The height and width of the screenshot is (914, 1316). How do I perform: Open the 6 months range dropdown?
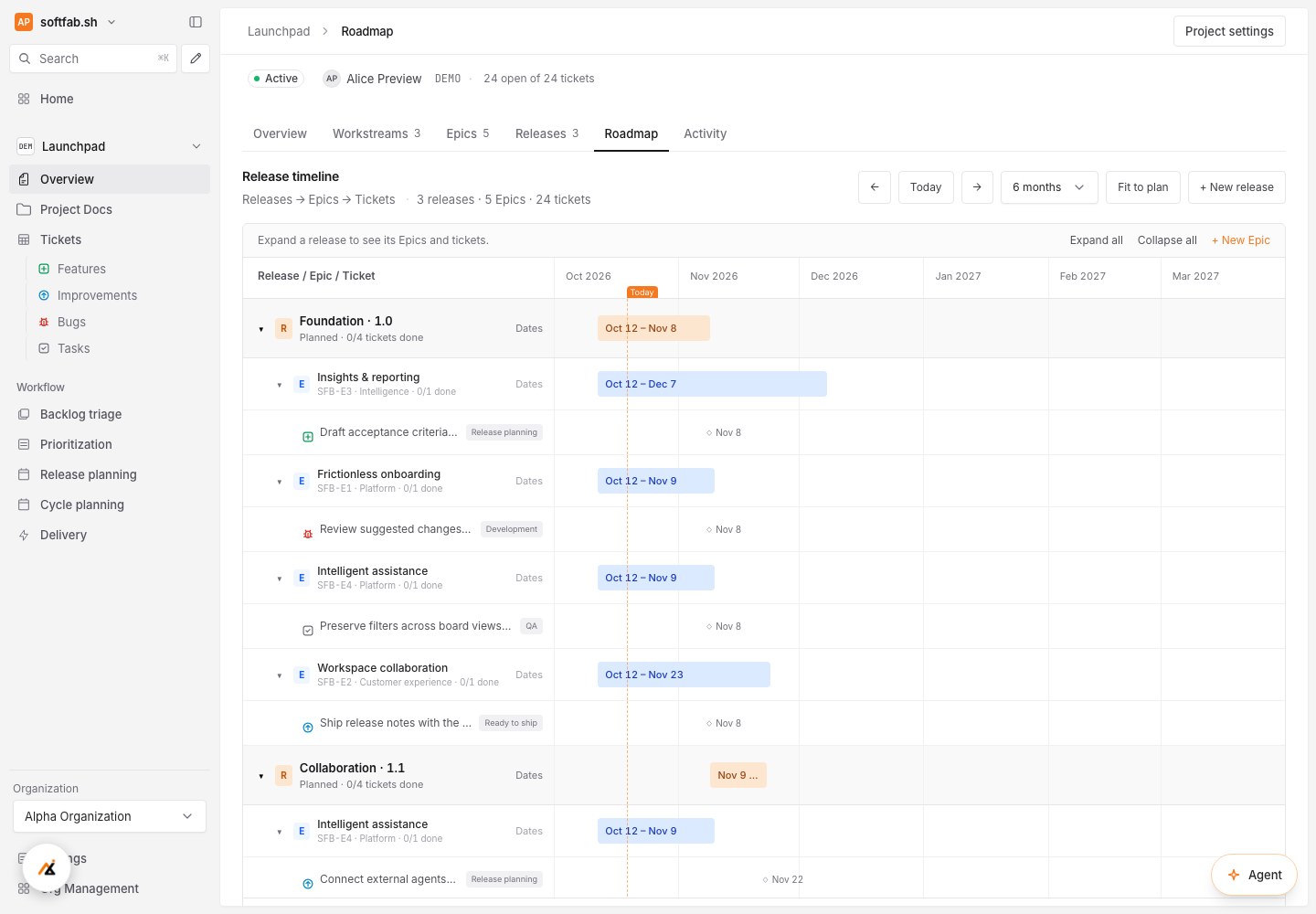[x=1049, y=187]
